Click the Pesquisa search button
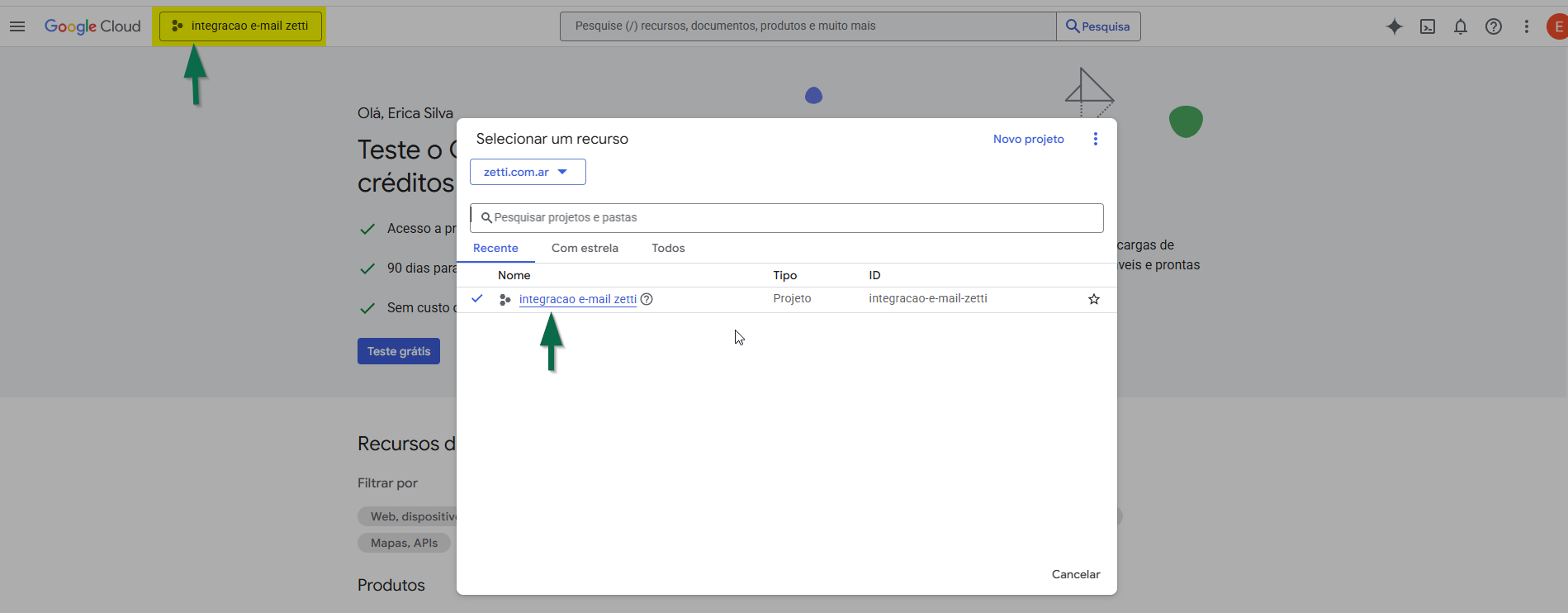This screenshot has width=1568, height=613. click(1098, 26)
